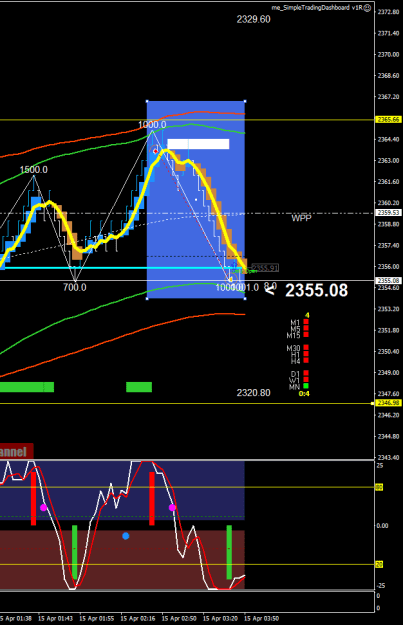Click the 2320.80 value near the dashboard
The image size is (403, 625).
pos(254,393)
